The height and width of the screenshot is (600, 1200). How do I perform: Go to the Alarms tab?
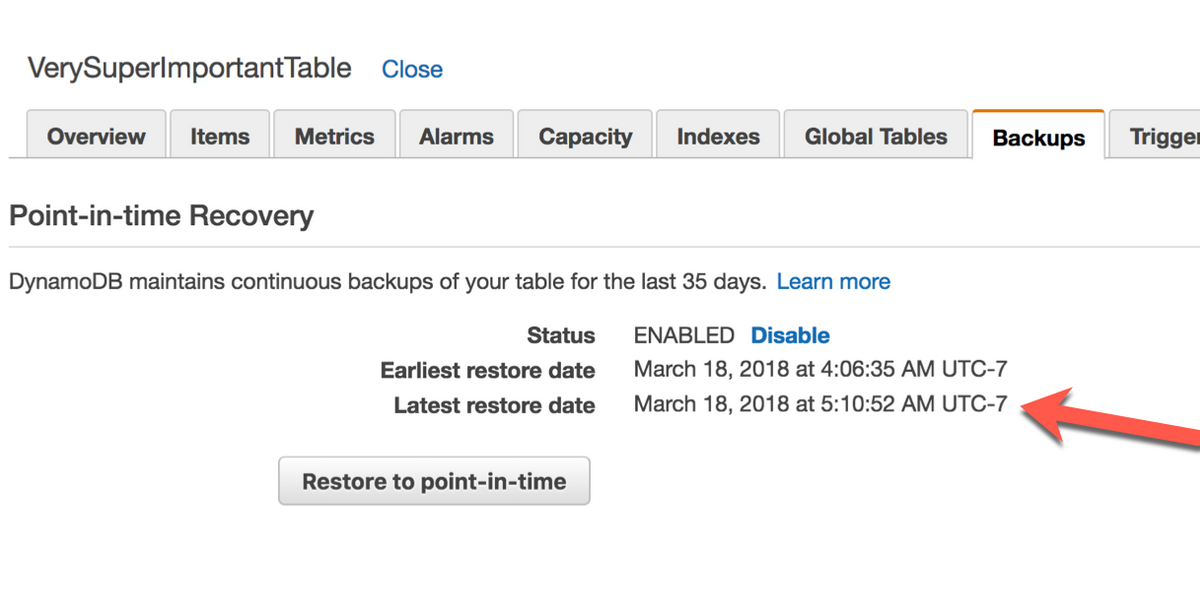(x=456, y=137)
